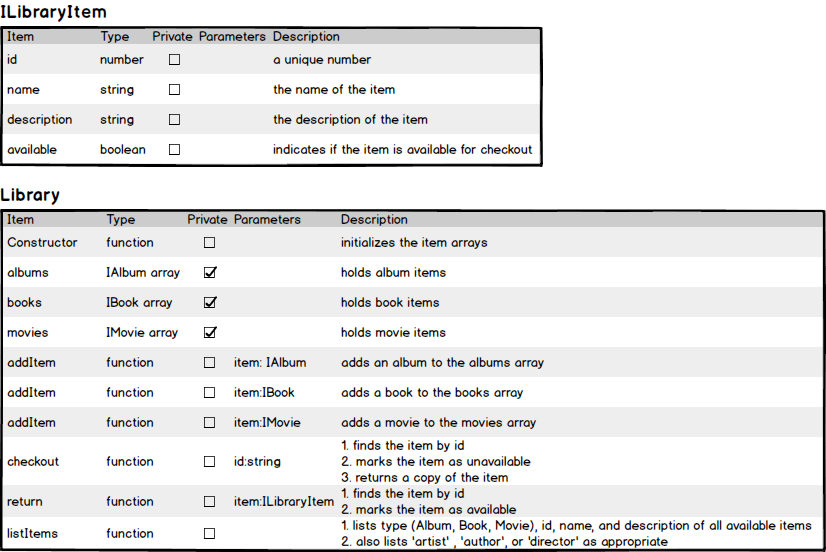The height and width of the screenshot is (552, 826).
Task: Select 'adds a movie to the movies array'
Action: 438,422
